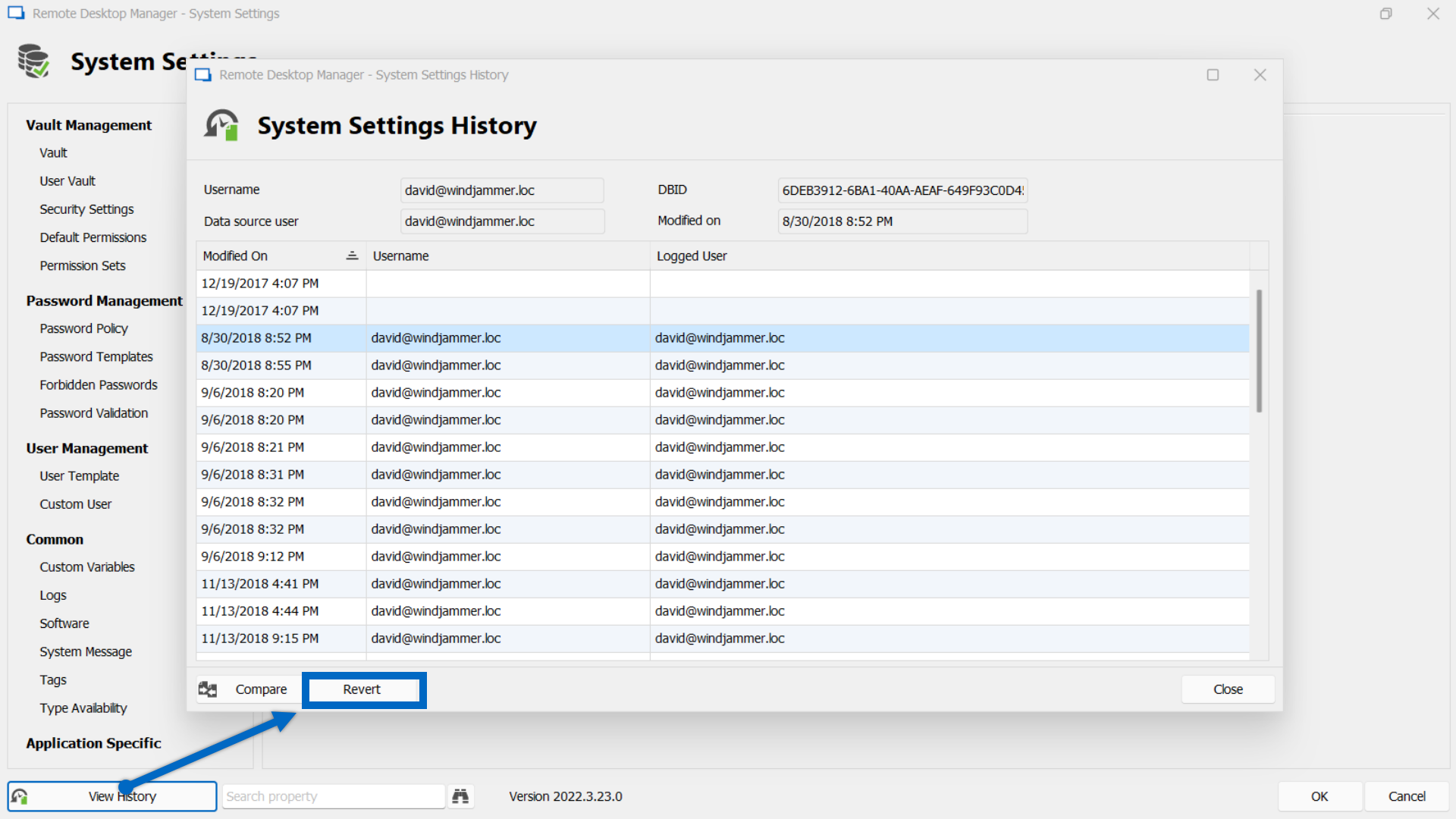
Task: Click the Cancel button
Action: point(1406,796)
